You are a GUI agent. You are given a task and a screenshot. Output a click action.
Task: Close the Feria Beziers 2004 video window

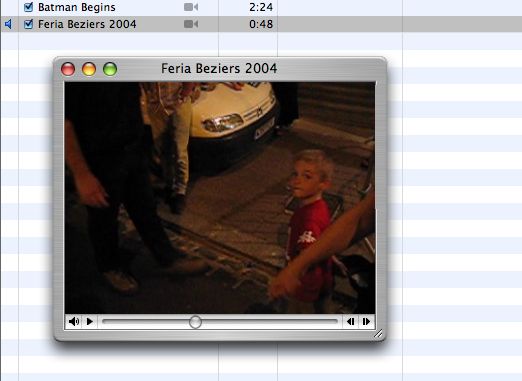68,69
